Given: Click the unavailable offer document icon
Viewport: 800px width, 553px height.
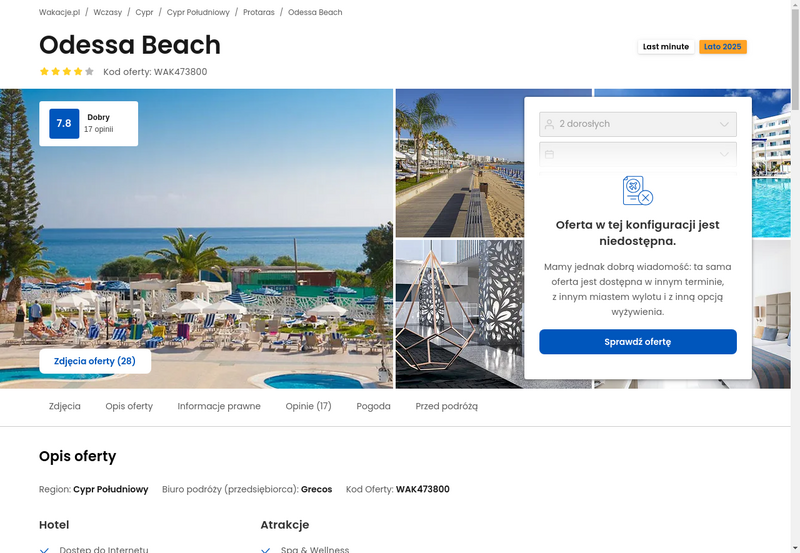Looking at the screenshot, I should coord(638,190).
